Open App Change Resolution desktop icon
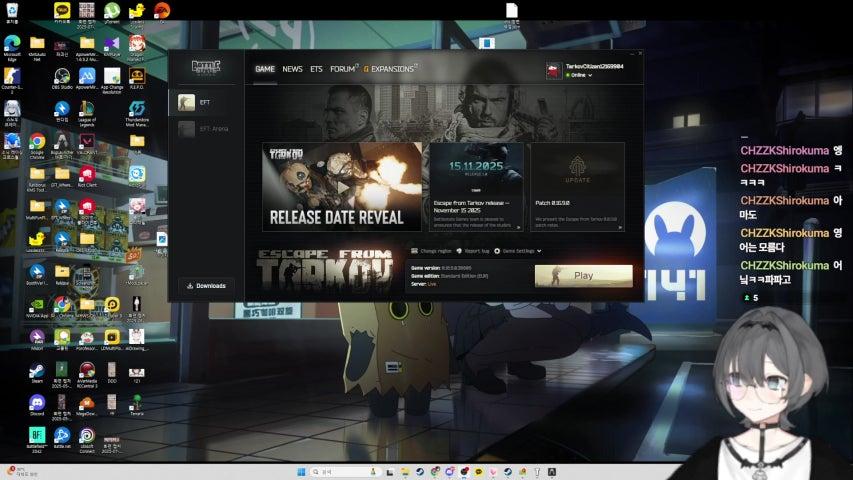 (x=112, y=80)
